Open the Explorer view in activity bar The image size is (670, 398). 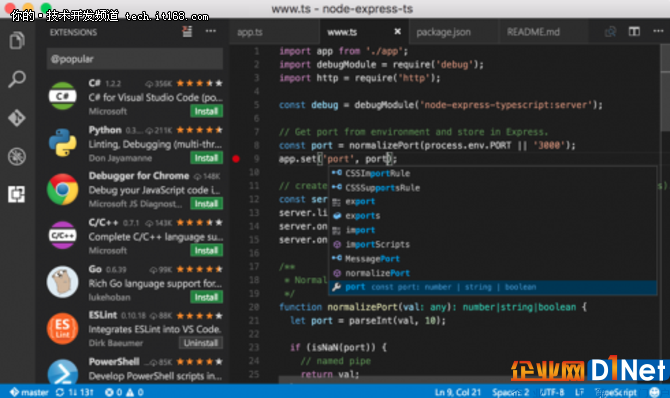[x=17, y=41]
